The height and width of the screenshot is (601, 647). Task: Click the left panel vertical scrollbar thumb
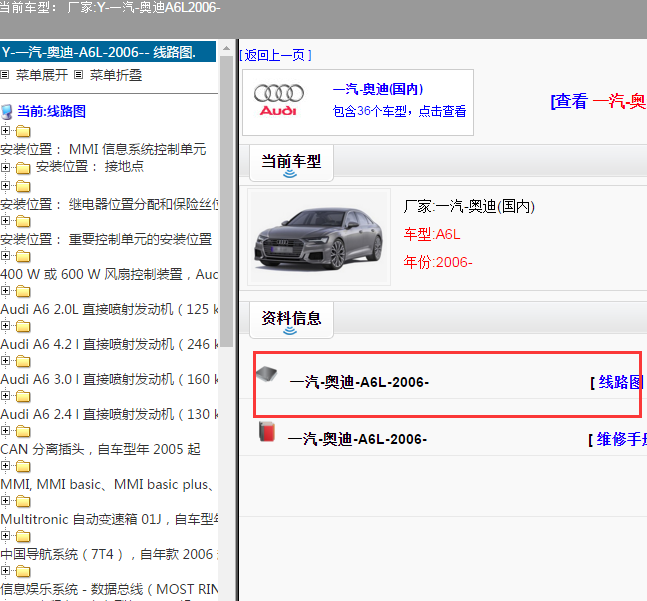[x=227, y=202]
